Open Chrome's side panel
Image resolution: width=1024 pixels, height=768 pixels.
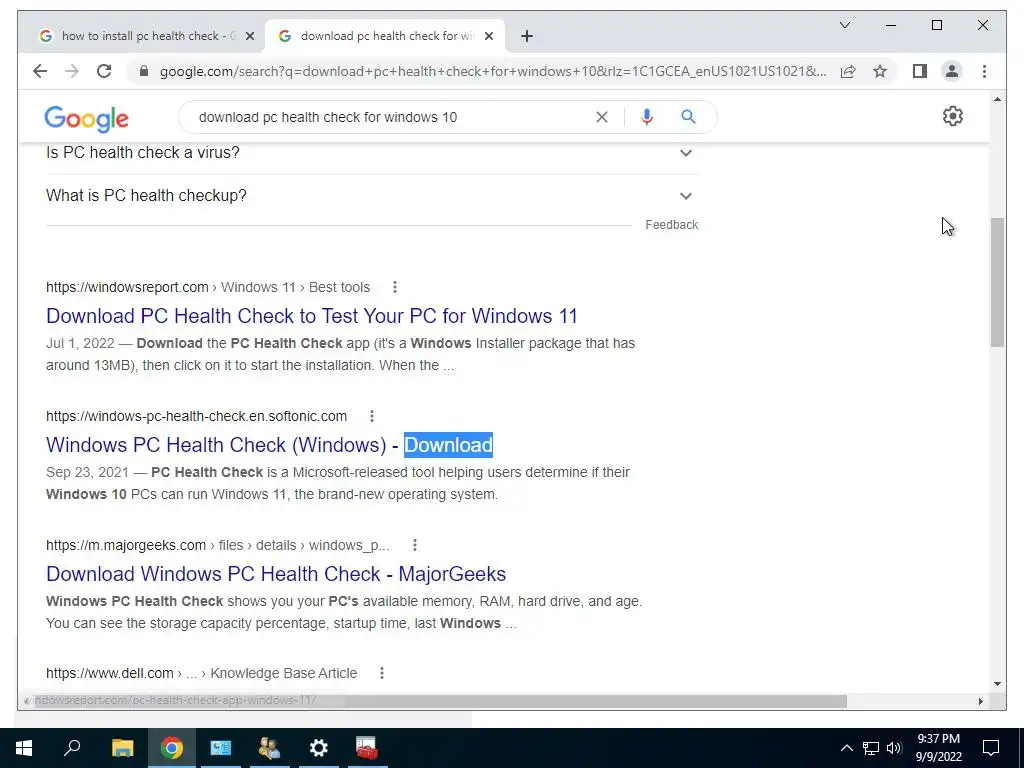(x=920, y=71)
